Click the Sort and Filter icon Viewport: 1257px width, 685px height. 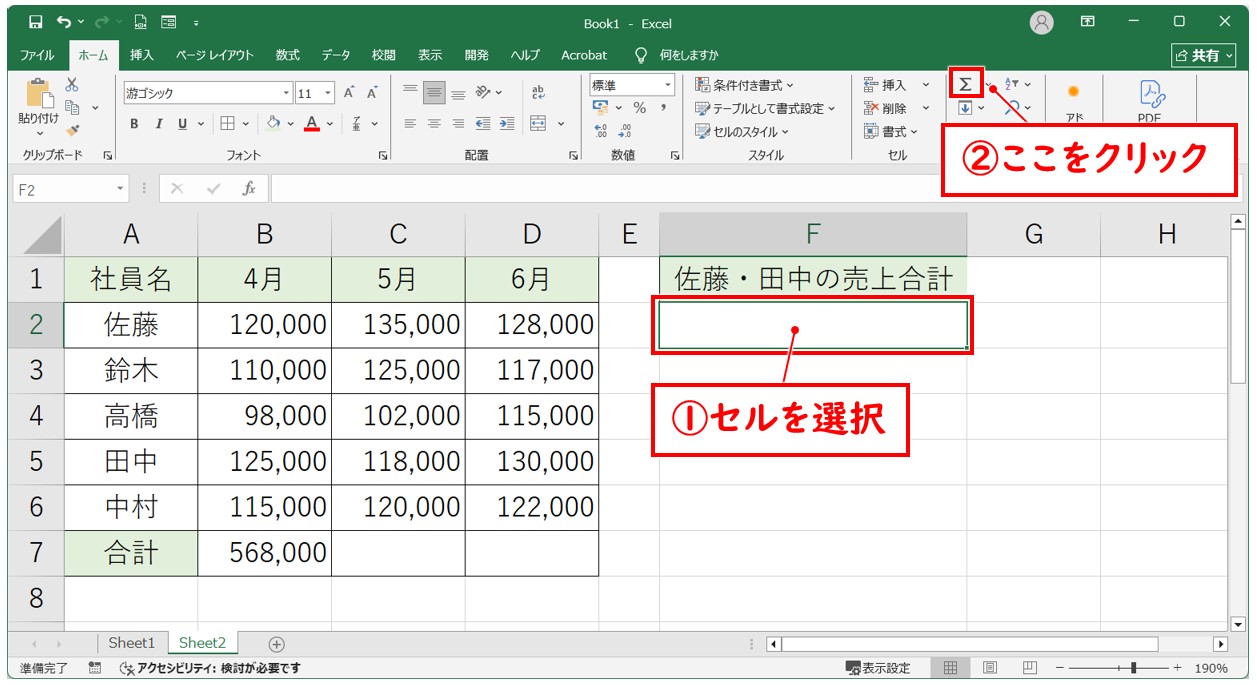[1011, 85]
